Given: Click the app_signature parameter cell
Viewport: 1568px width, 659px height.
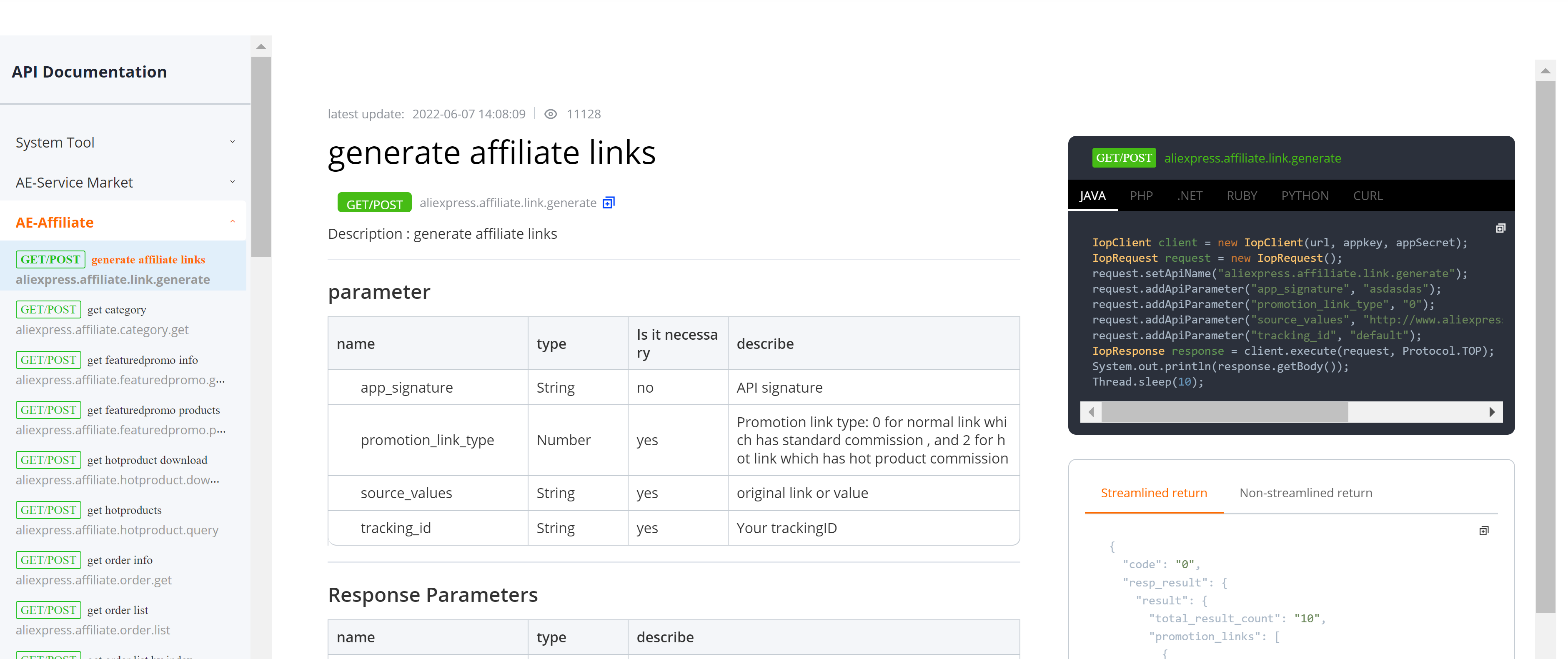Looking at the screenshot, I should point(428,388).
